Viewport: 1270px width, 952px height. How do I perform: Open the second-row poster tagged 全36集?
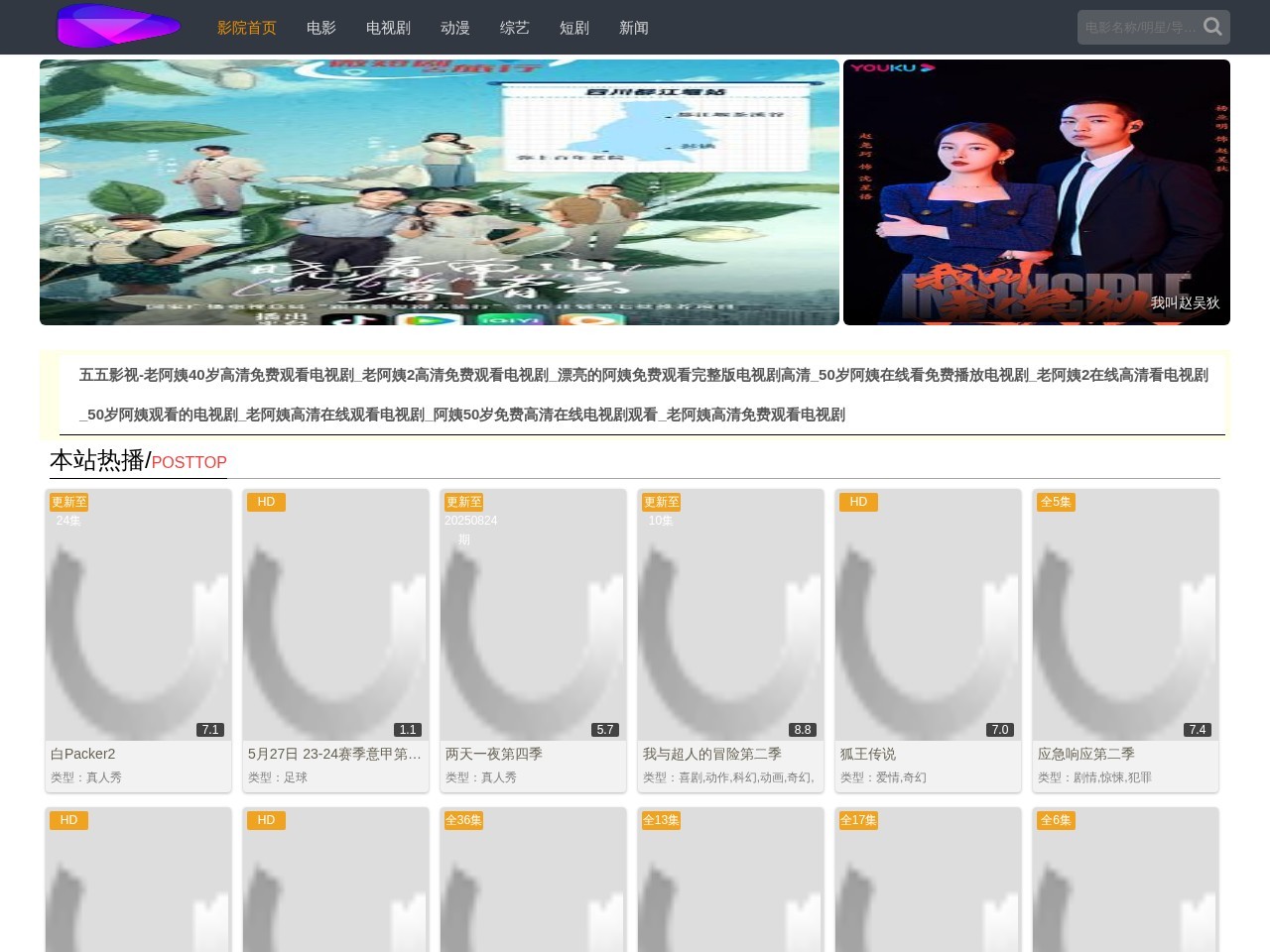(x=533, y=880)
